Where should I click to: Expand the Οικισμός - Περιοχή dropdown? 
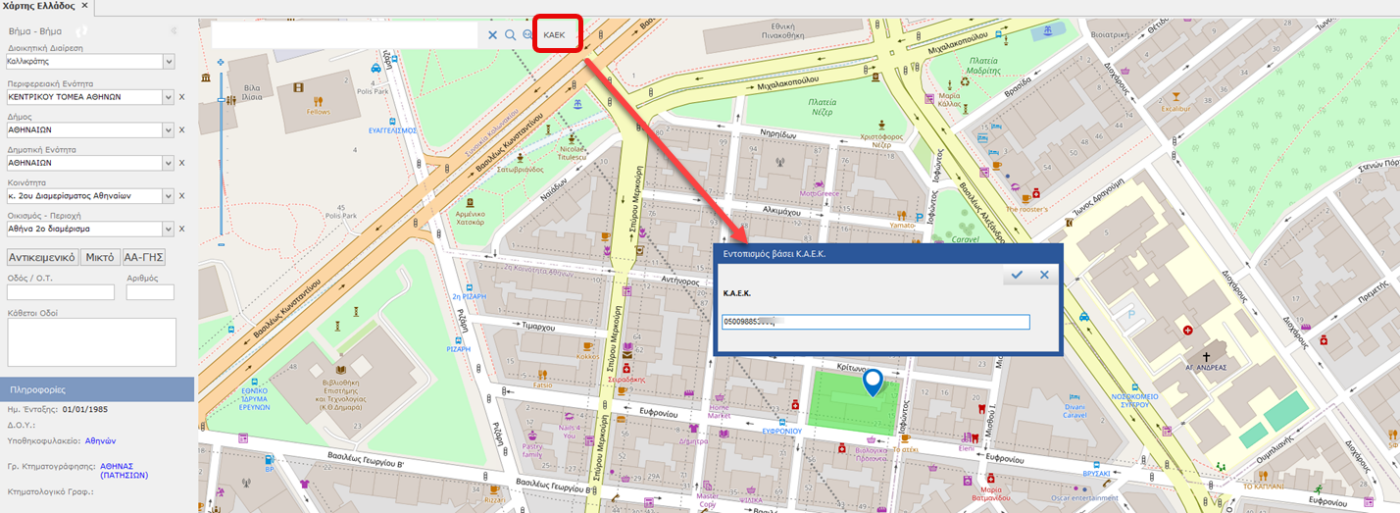click(x=169, y=229)
